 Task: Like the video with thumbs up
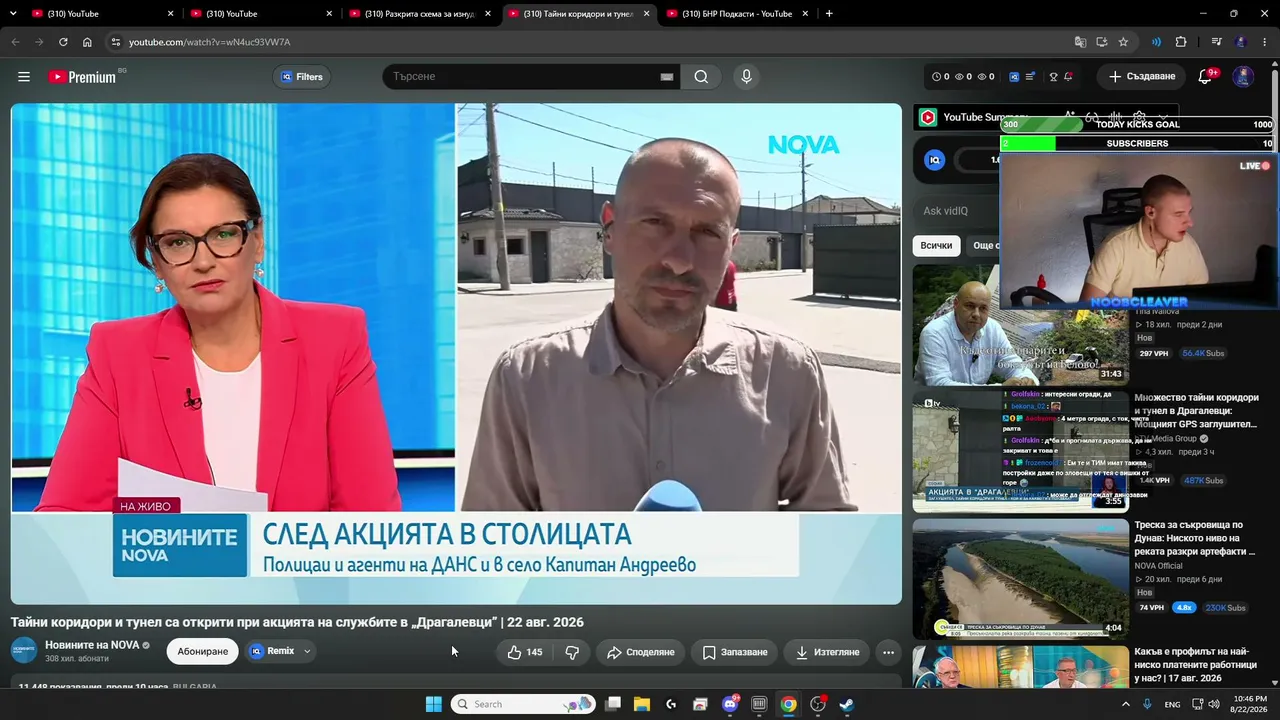(x=525, y=652)
